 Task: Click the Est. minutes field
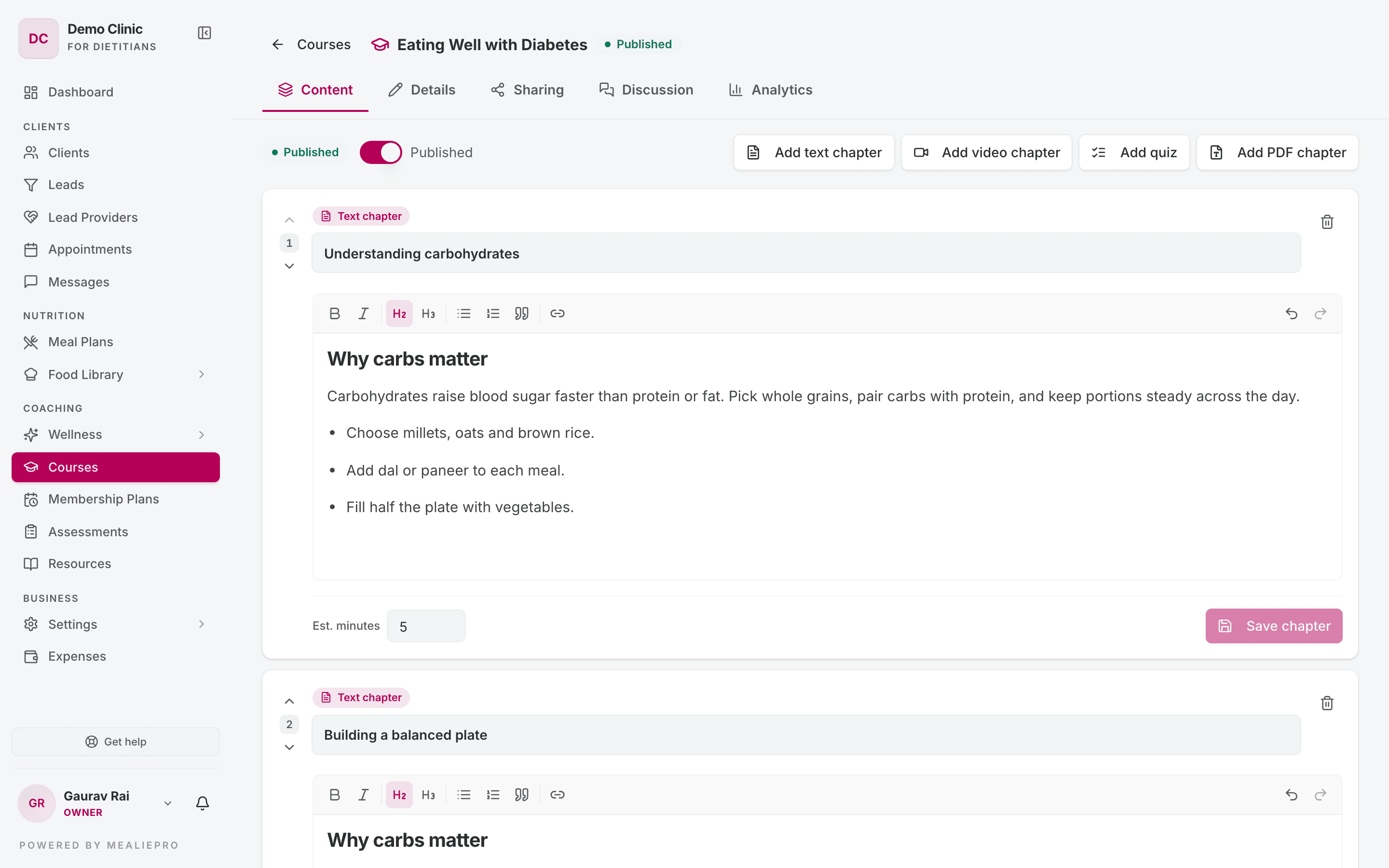(426, 626)
